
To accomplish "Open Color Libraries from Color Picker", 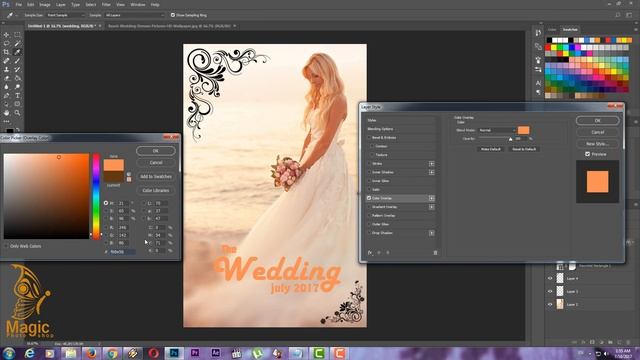I will pos(156,190).
